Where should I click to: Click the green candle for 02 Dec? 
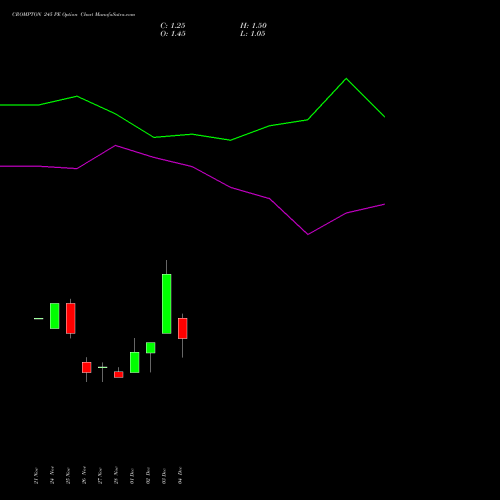click(x=151, y=348)
